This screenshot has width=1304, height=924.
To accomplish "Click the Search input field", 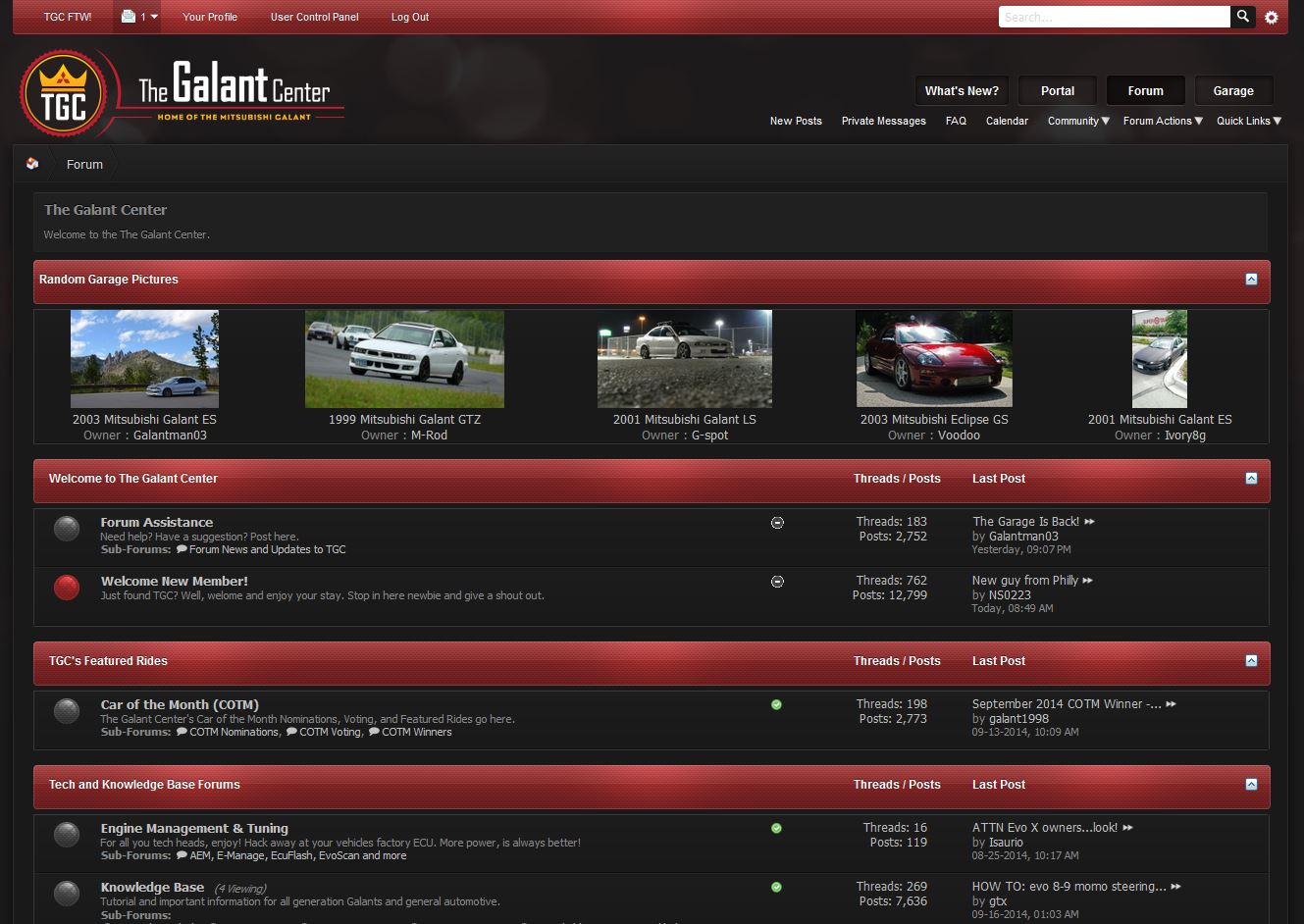I will click(1114, 17).
